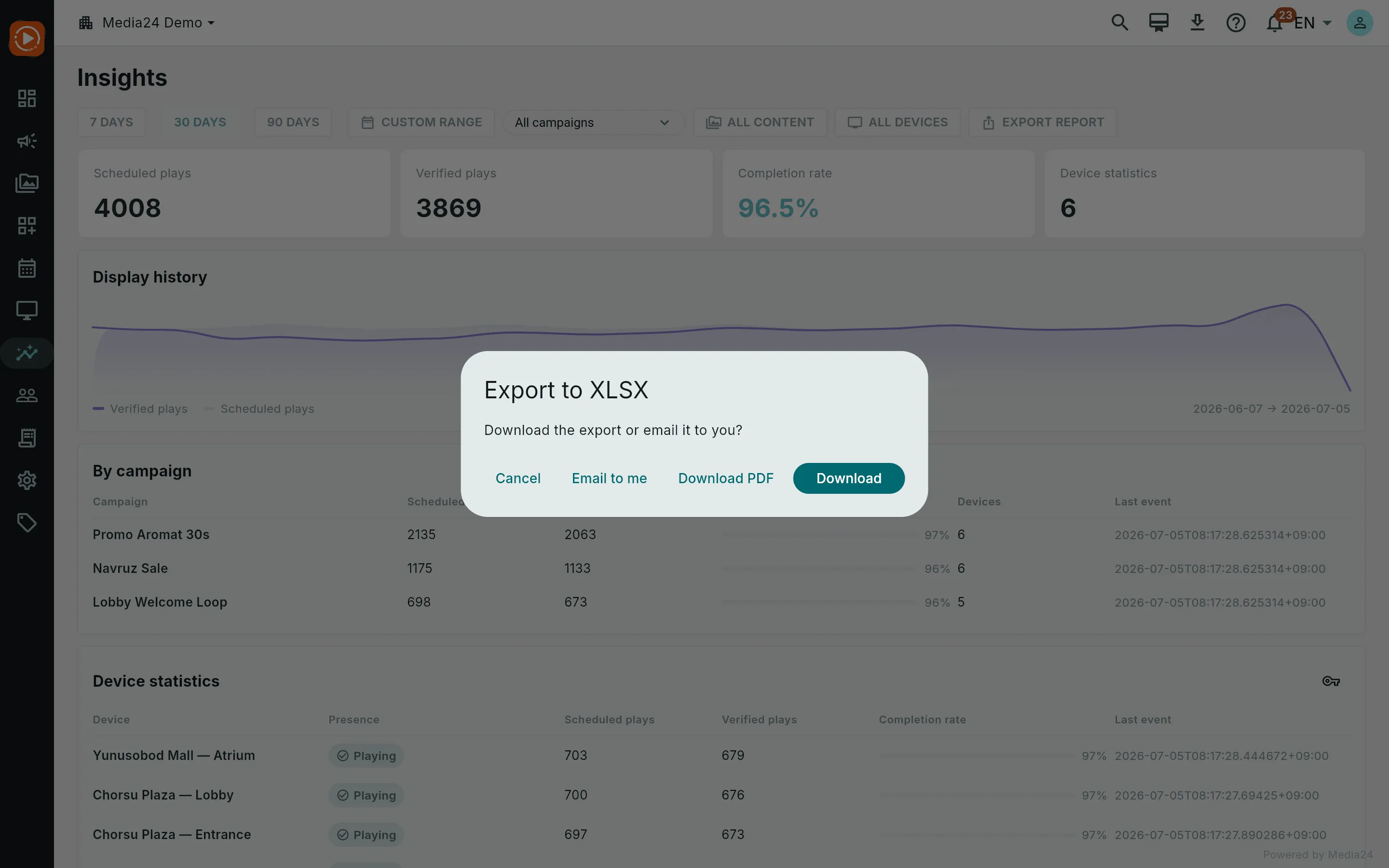Click the Chorsu Plaza — Entrance device
The width and height of the screenshot is (1389, 868).
click(x=172, y=835)
